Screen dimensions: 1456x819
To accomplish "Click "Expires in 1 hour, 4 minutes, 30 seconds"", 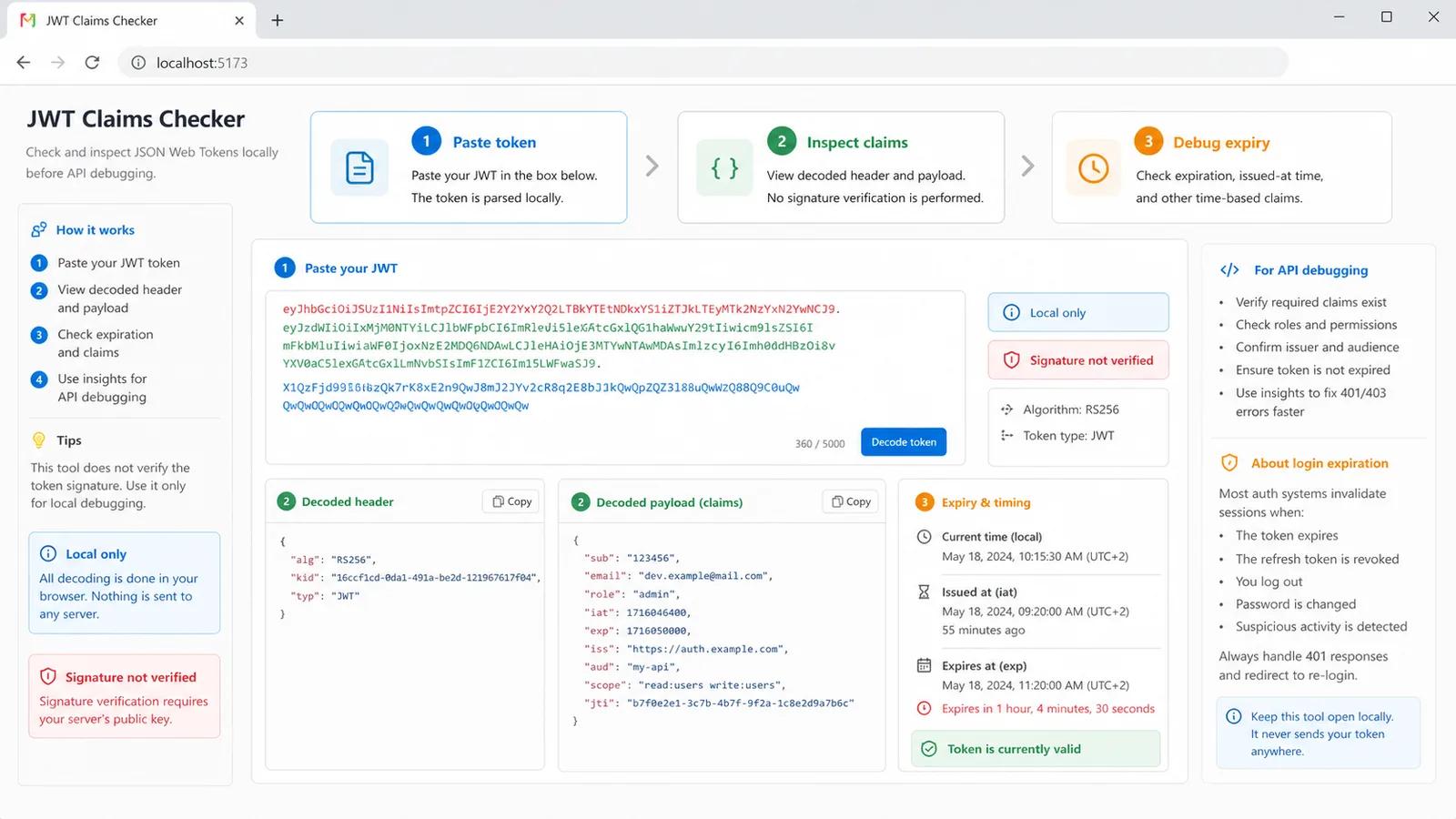I will [x=1048, y=708].
